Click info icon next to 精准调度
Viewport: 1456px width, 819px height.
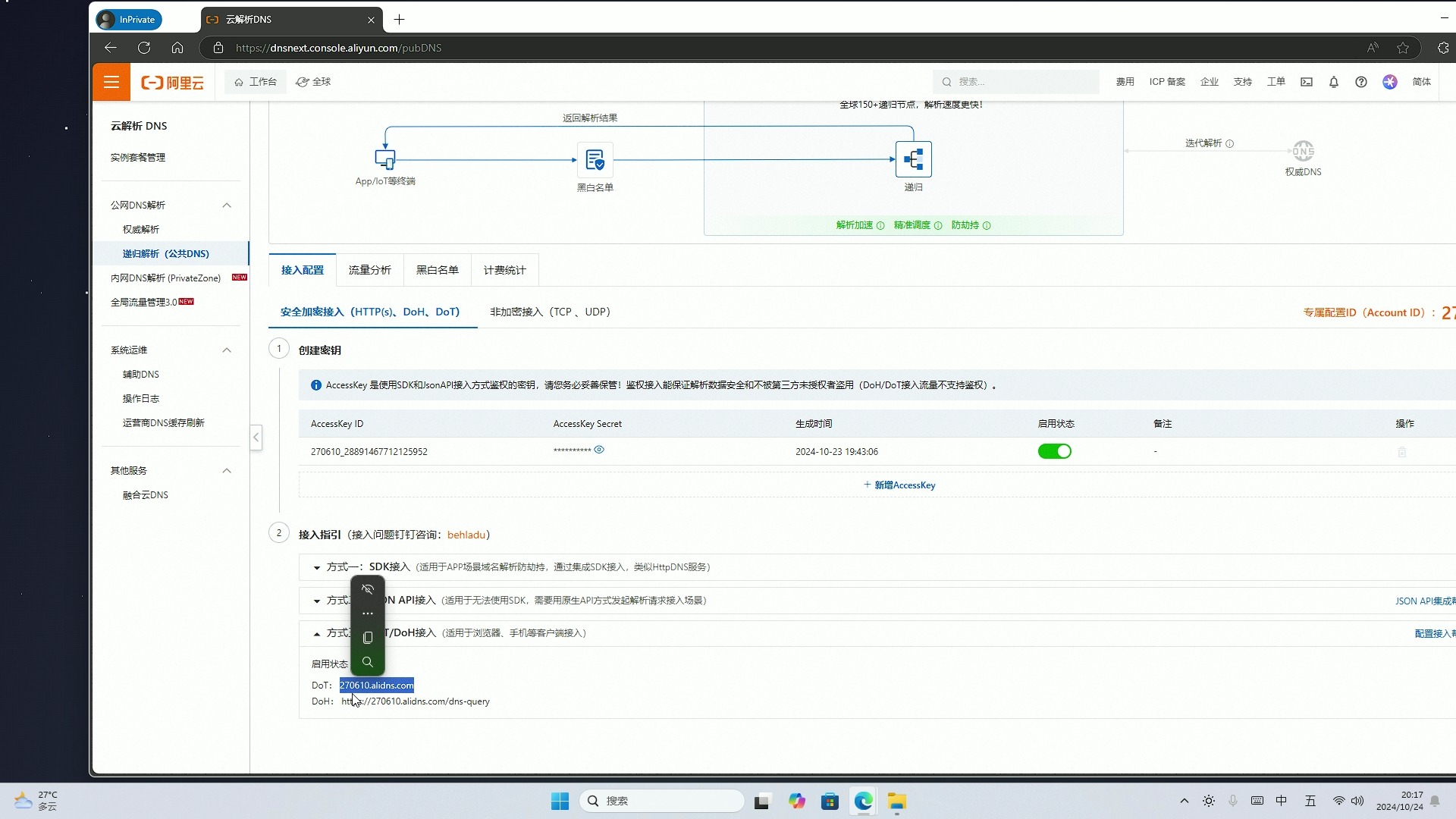938,225
